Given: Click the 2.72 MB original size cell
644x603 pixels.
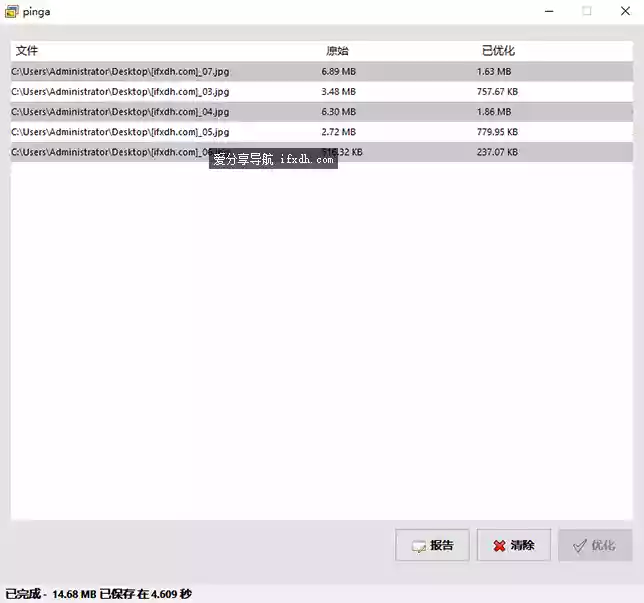Looking at the screenshot, I should [x=338, y=132].
